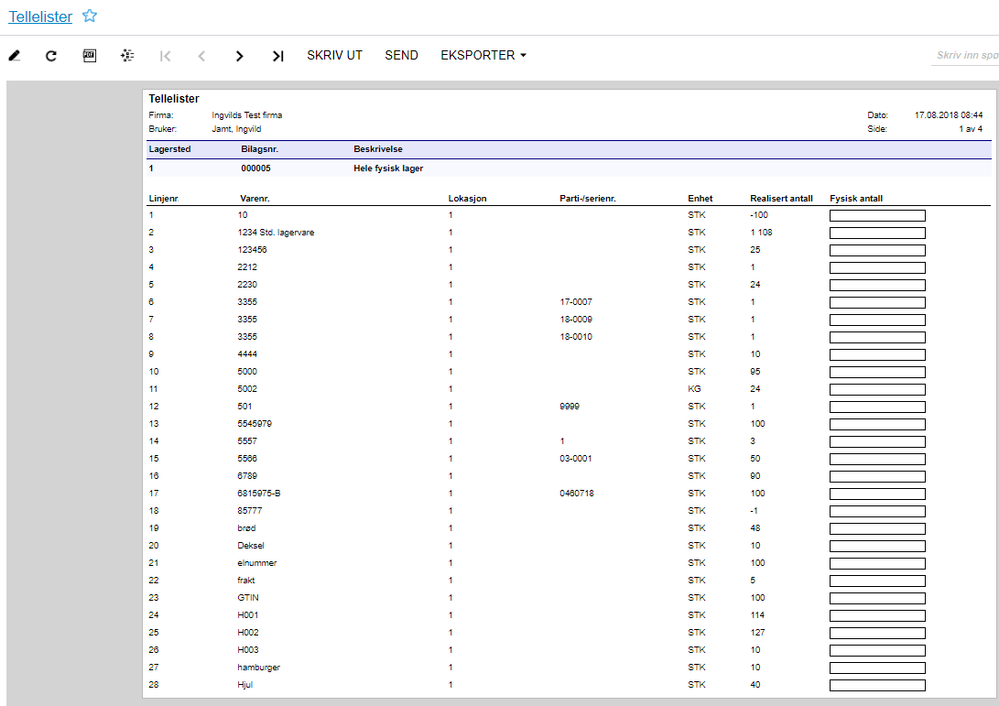Click the 'KG' unit in row 11
The height and width of the screenshot is (706, 999).
(x=694, y=389)
